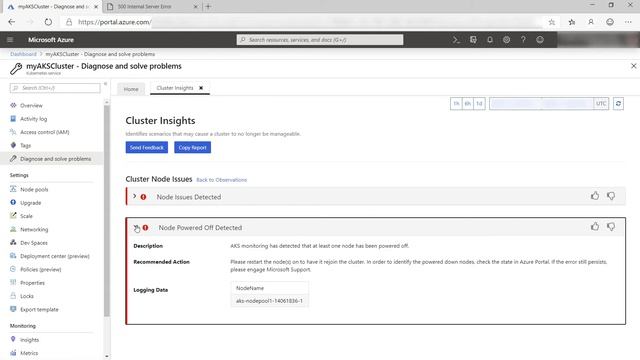Viewport: 640px width, 360px height.
Task: Switch to the Home tab
Action: pos(131,89)
